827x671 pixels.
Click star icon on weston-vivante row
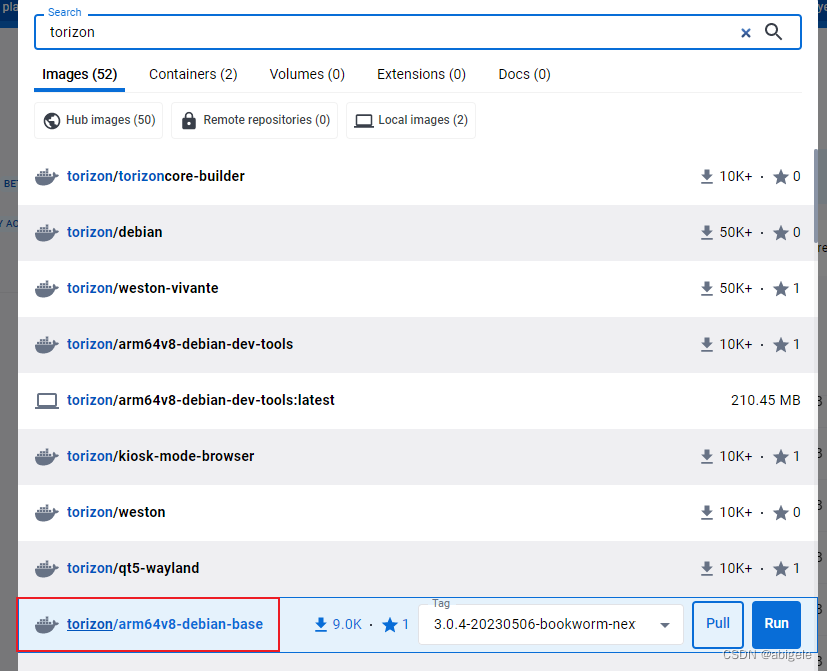(x=781, y=289)
